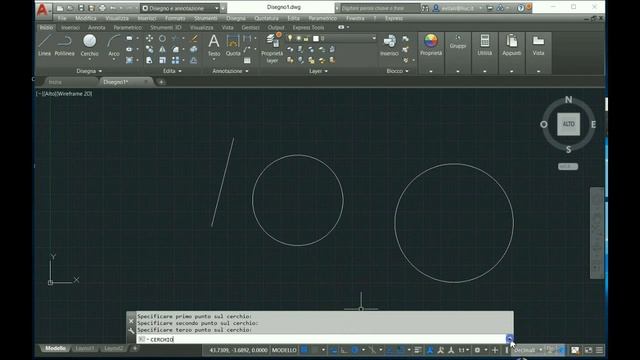Toggle lineweight display in status bar
Screen dimensions: 640x360
click(x=418, y=350)
